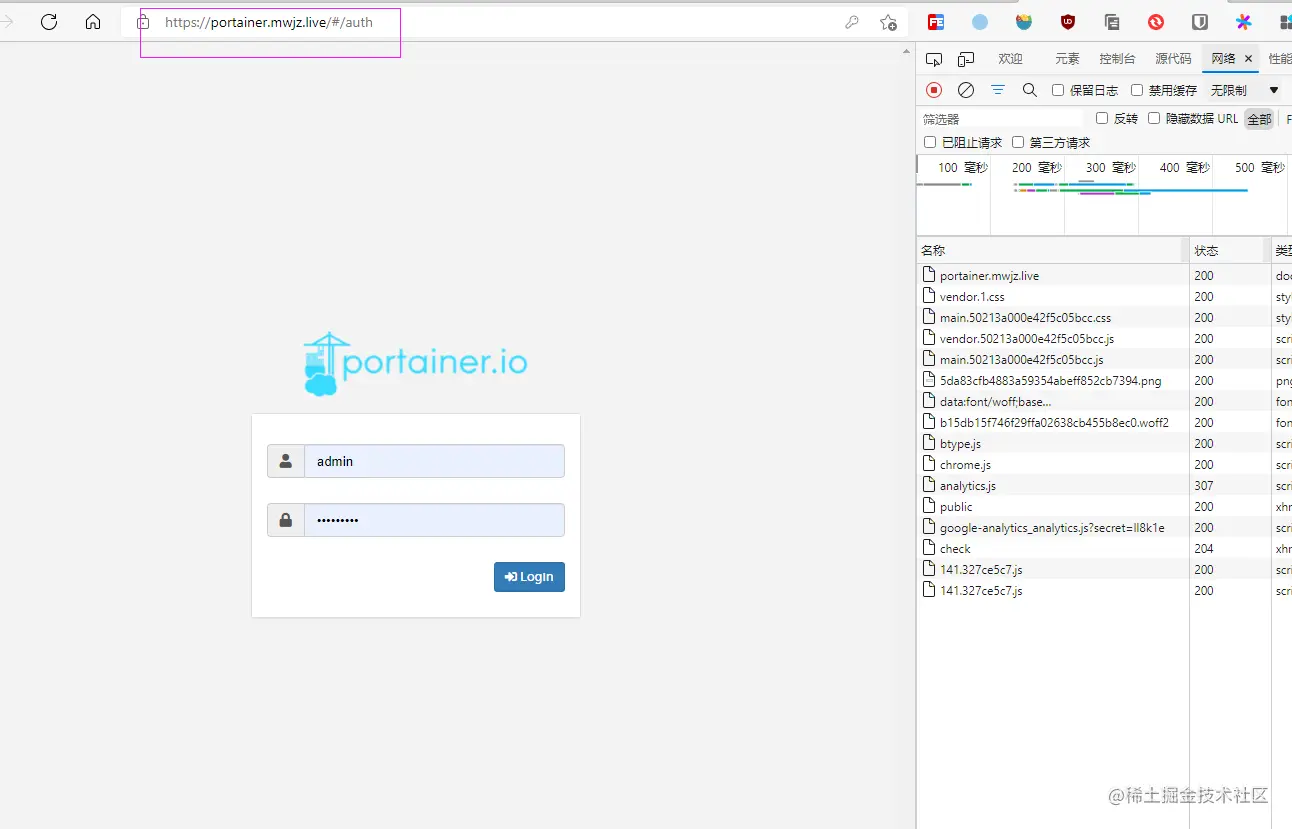Viewport: 1292px width, 829px height.
Task: Toggle the network filter funnel icon
Action: pyautogui.click(x=998, y=90)
